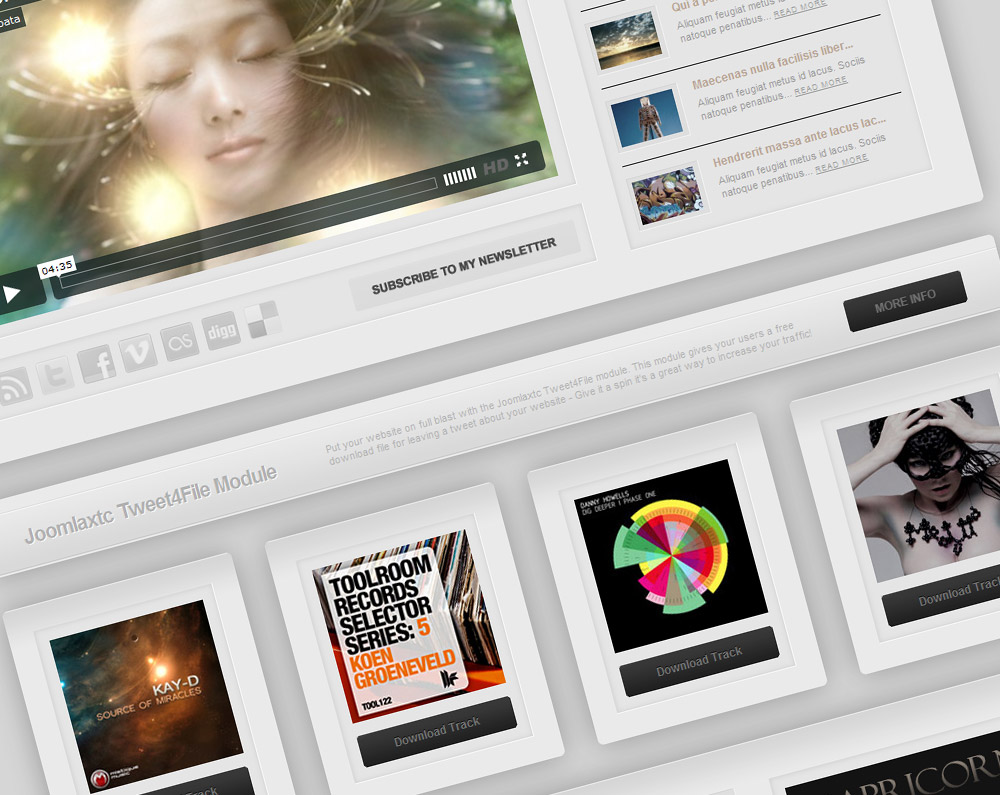
Task: Click Read More under Maecenas nulla article
Action: tap(821, 85)
